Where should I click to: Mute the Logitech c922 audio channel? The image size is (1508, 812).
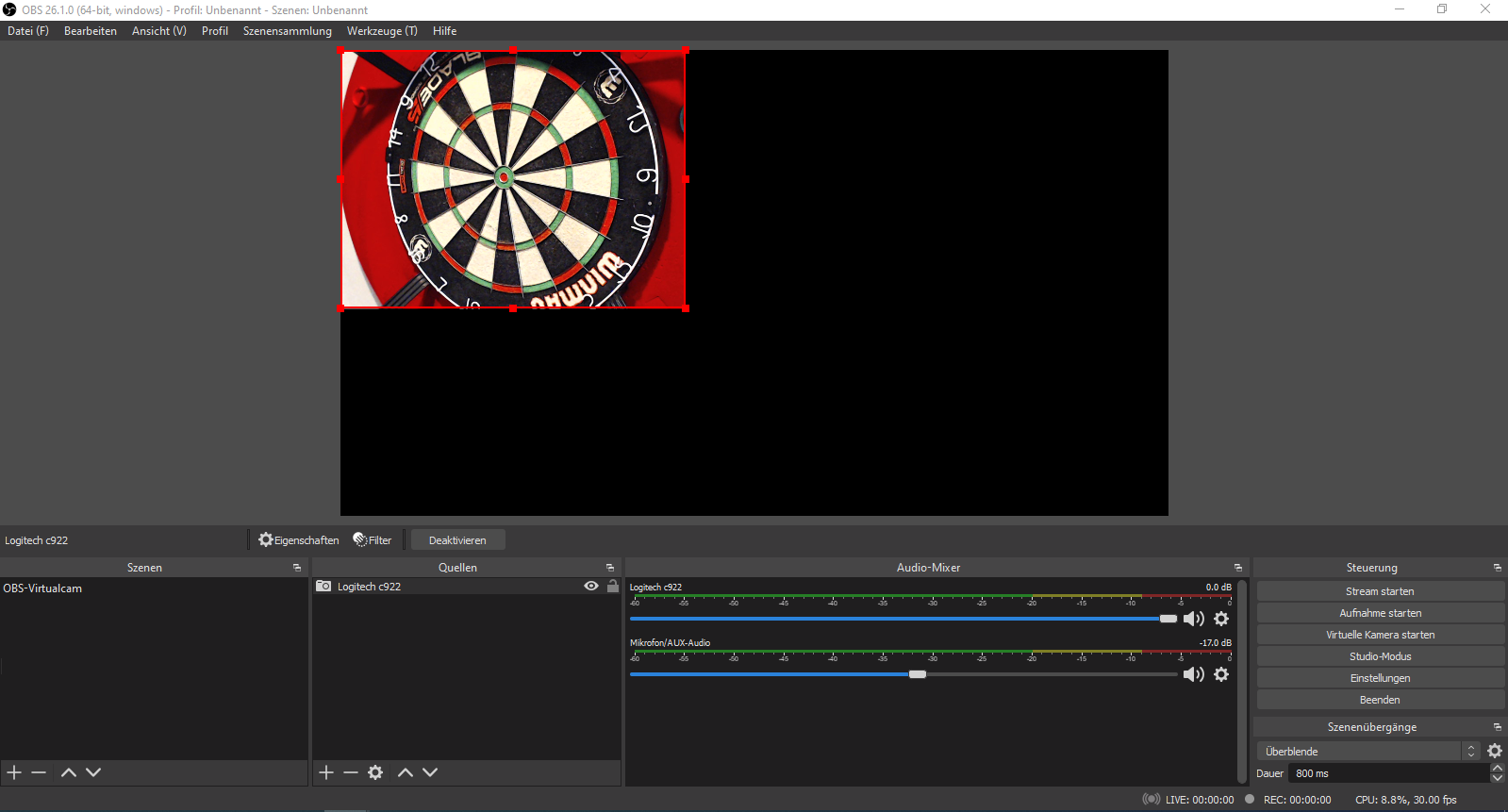coord(1193,619)
